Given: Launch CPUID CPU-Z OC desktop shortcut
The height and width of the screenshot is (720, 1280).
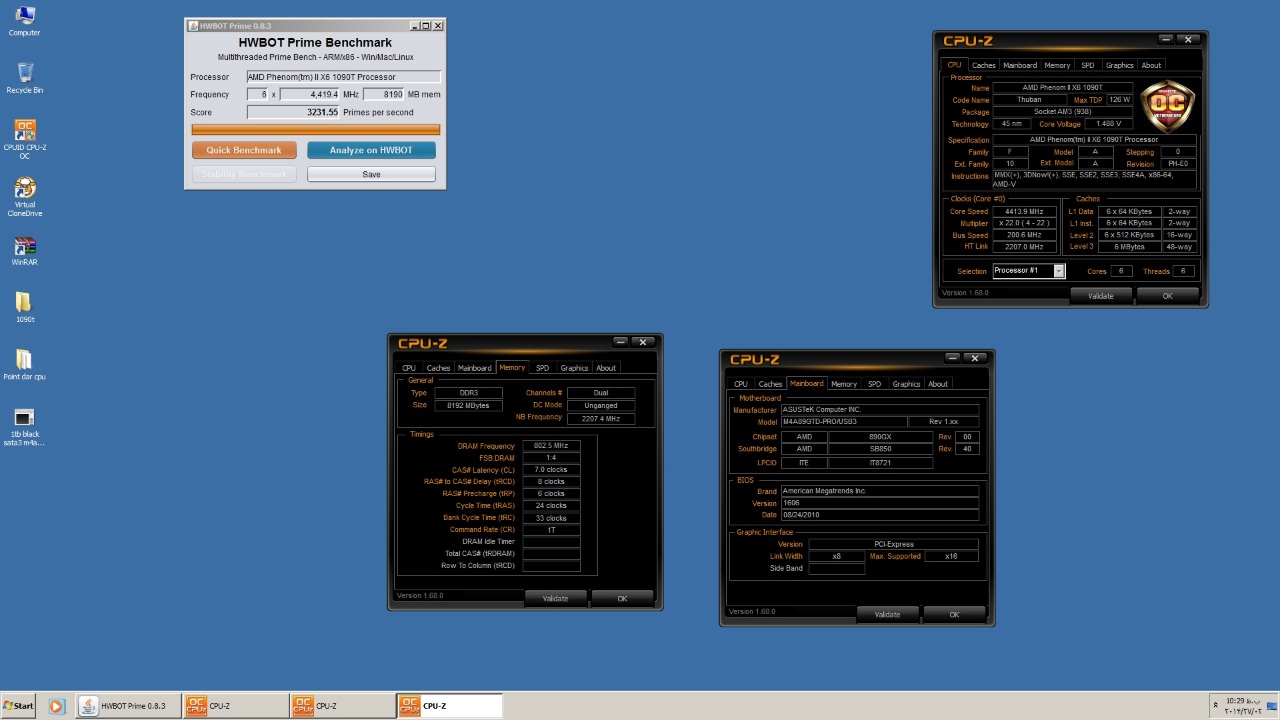Looking at the screenshot, I should (24, 139).
